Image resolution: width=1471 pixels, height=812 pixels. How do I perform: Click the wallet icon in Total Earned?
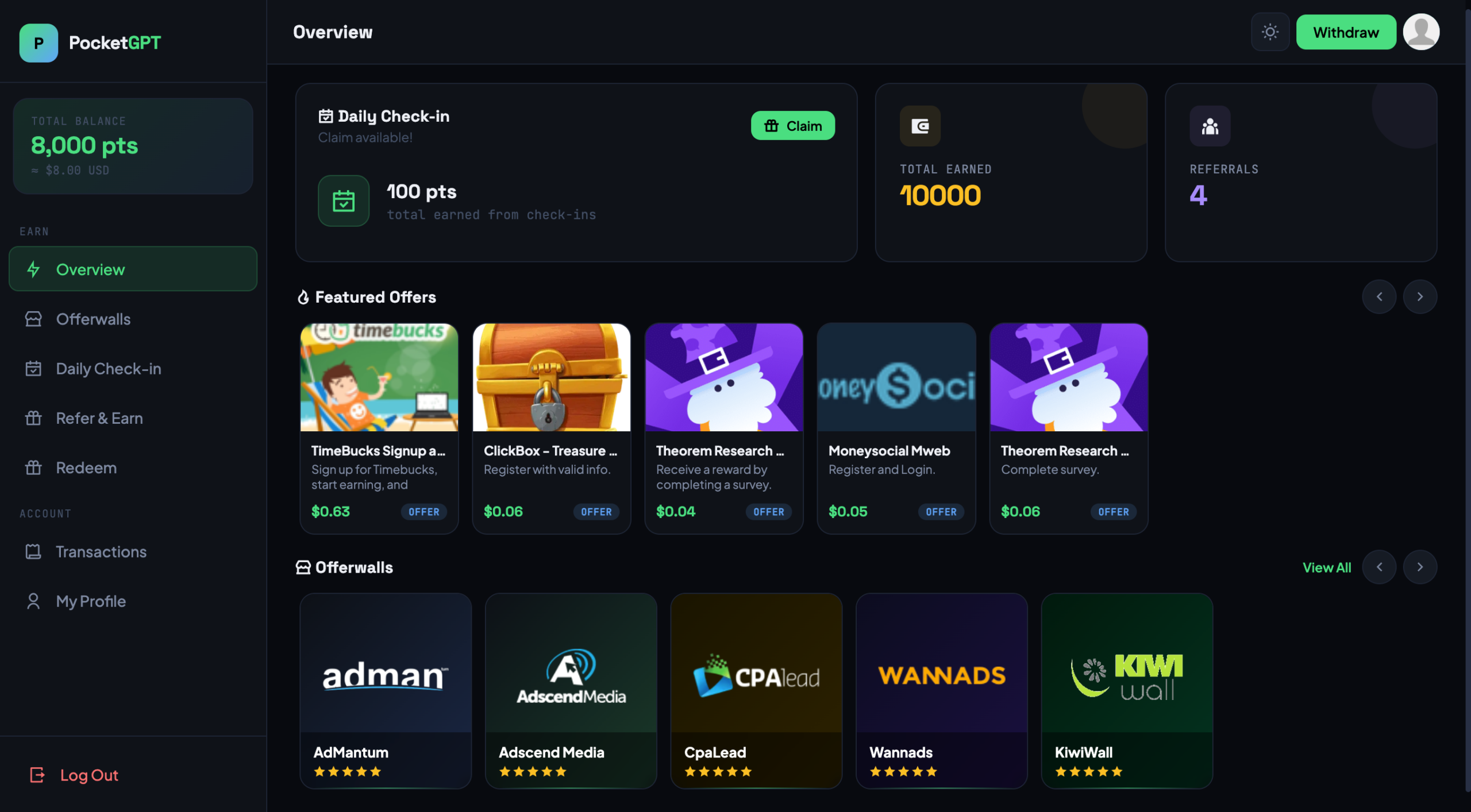point(920,126)
